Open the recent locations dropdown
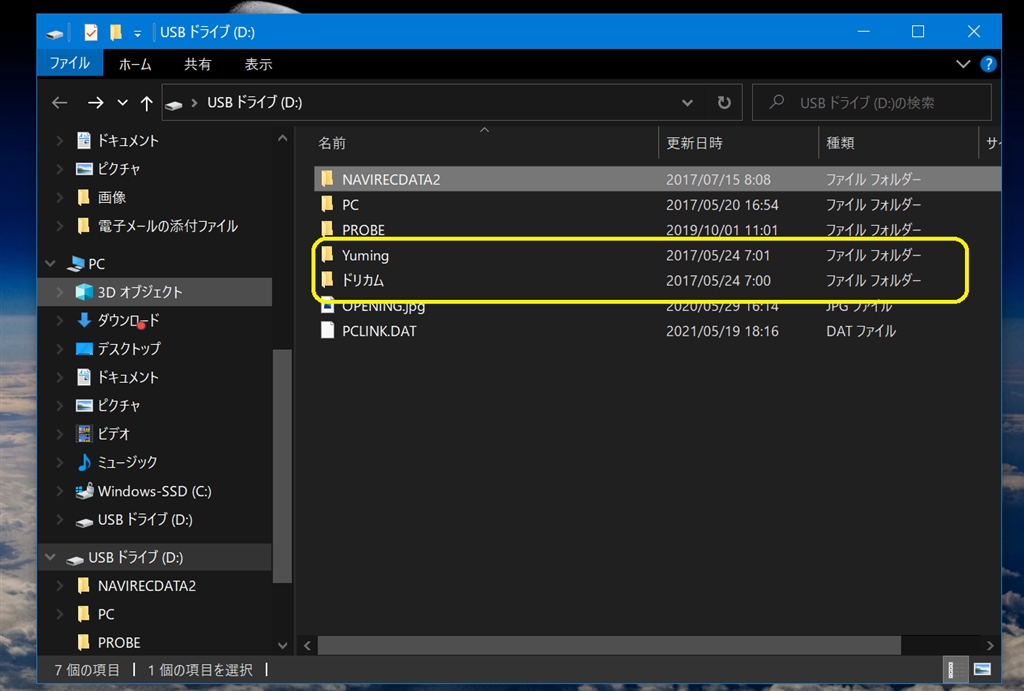This screenshot has height=691, width=1024. click(122, 103)
